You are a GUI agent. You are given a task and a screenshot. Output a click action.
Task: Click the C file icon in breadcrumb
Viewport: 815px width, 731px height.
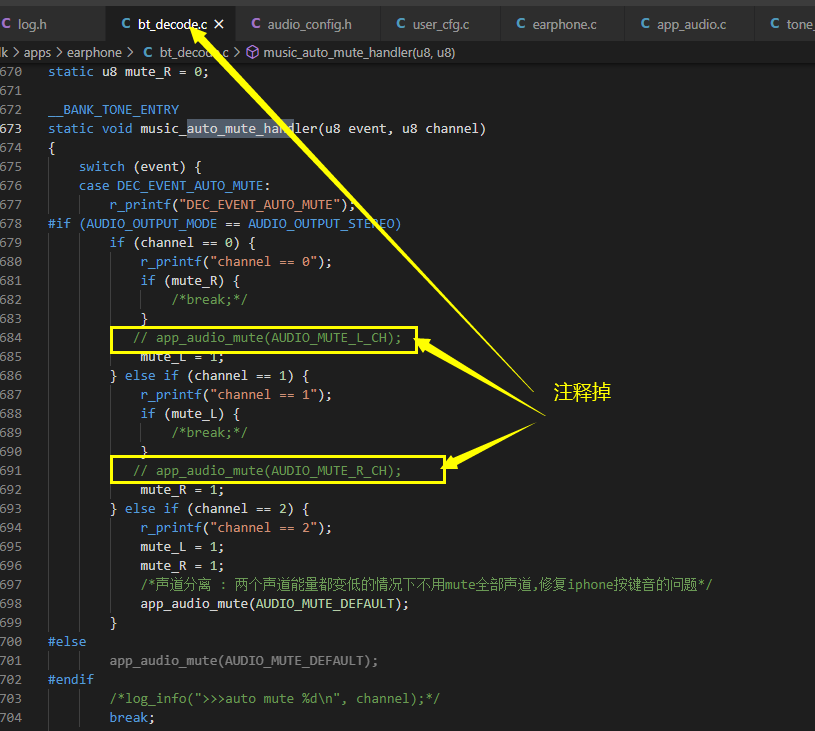[148, 52]
